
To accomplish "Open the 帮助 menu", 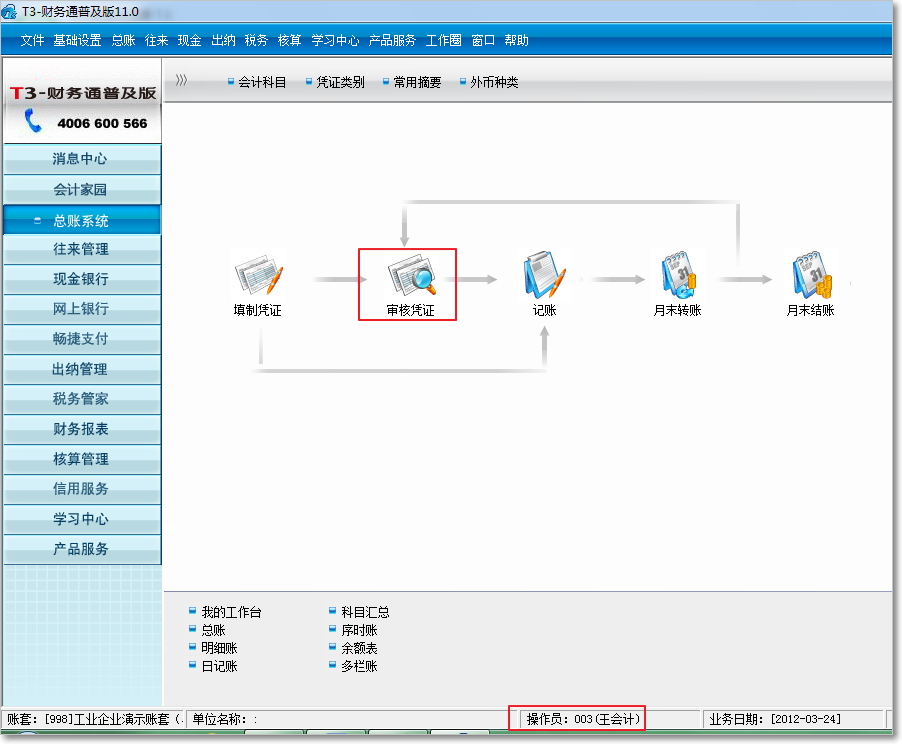I will (x=516, y=41).
